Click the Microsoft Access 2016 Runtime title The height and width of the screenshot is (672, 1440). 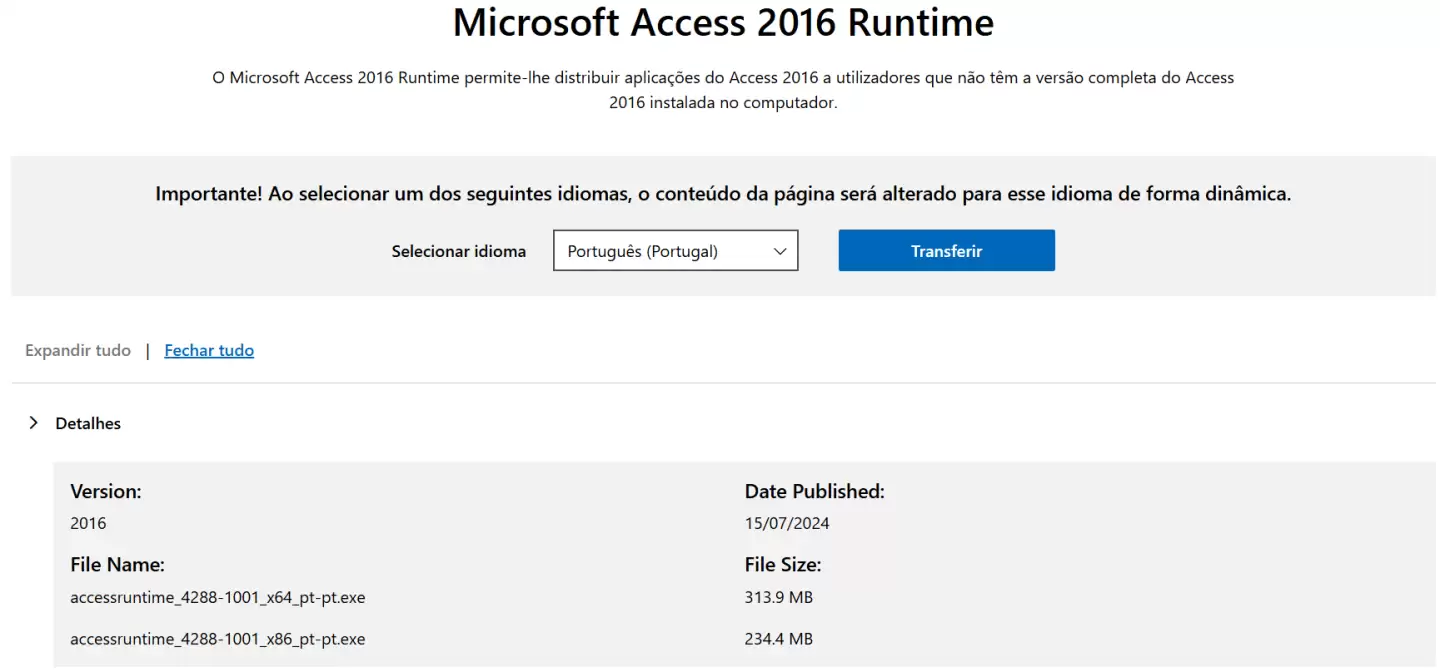[x=723, y=22]
